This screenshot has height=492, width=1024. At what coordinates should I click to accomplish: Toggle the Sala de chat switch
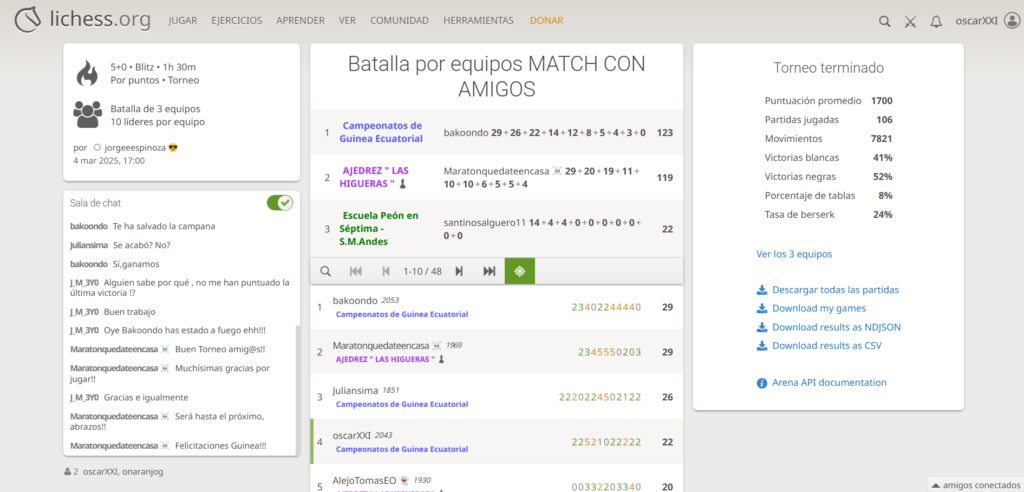(280, 203)
